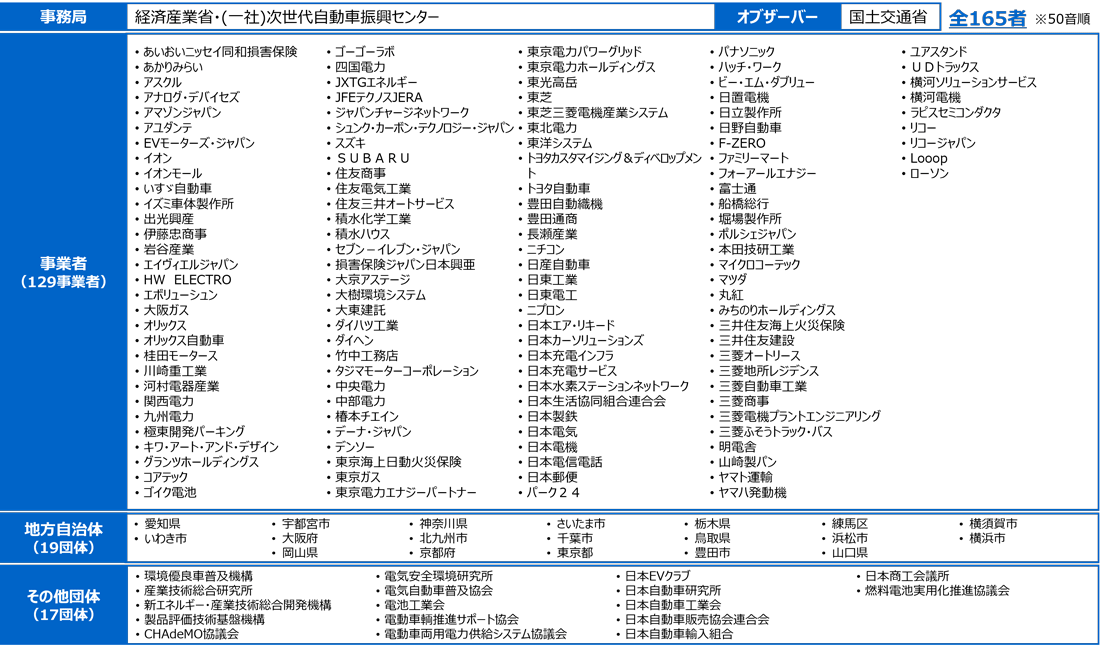Click the 経済産業省 secretariat text field
The image size is (1100, 648).
coord(420,18)
